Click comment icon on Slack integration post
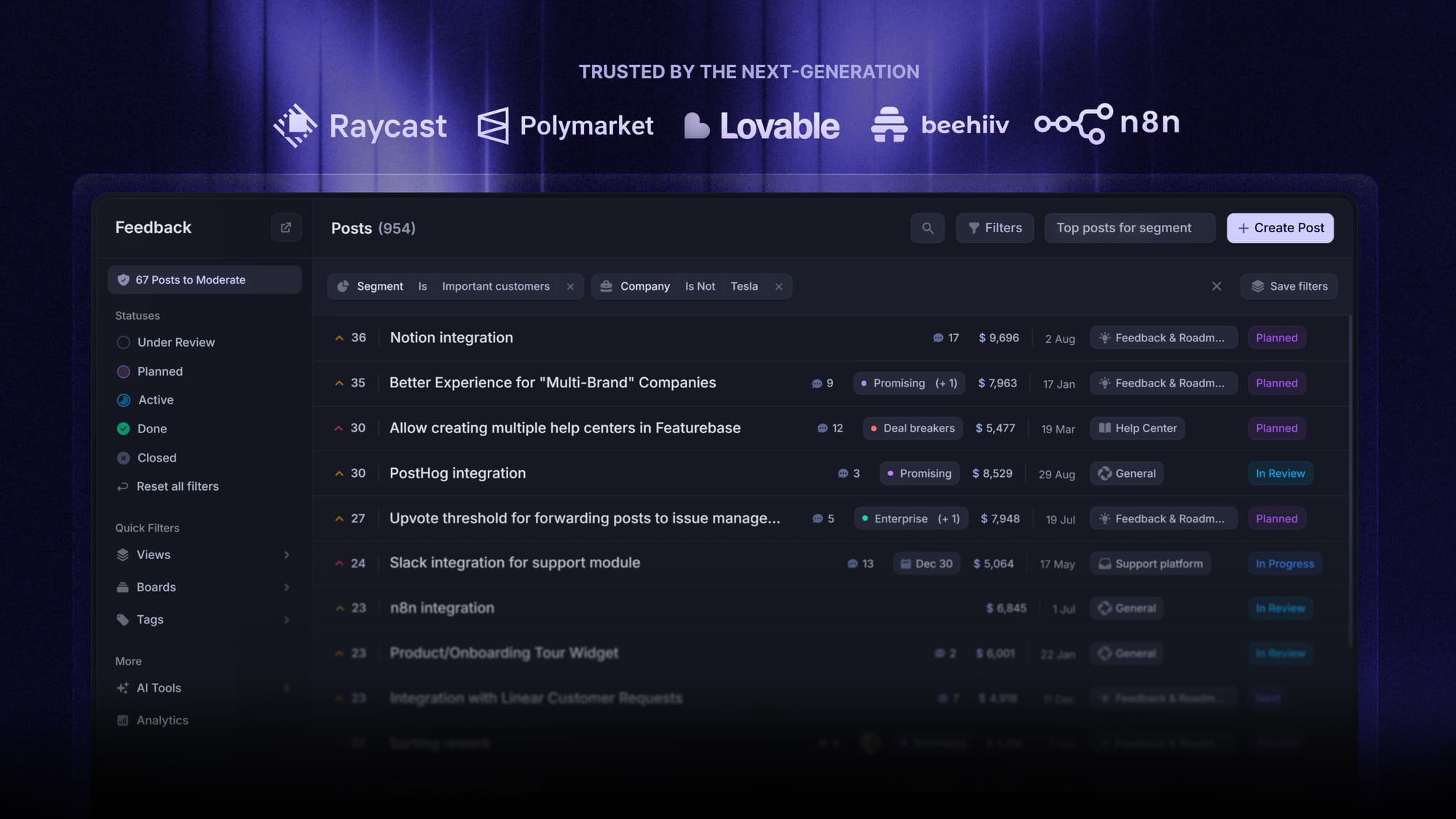 click(x=852, y=563)
